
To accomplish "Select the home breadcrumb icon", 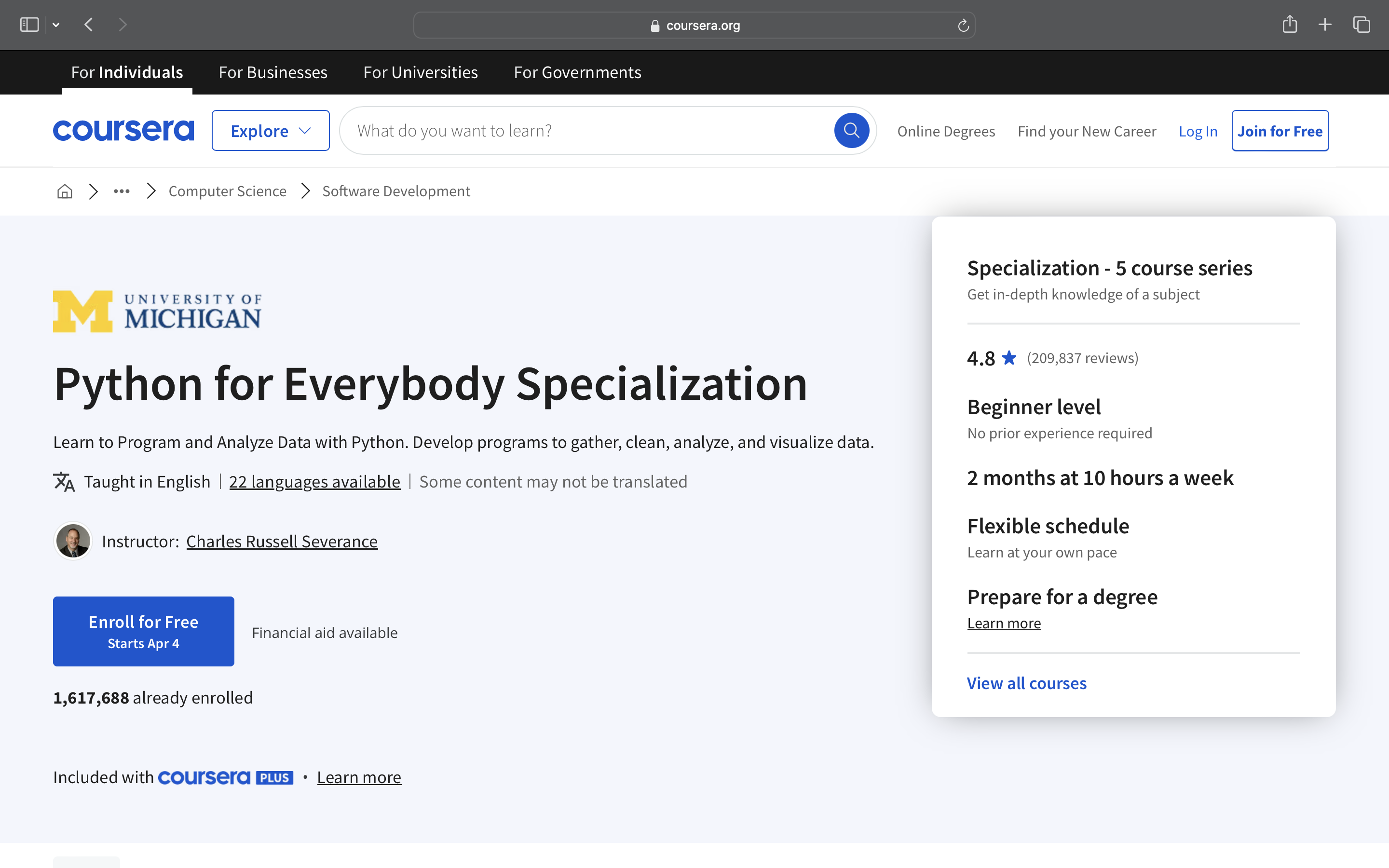I will point(64,190).
